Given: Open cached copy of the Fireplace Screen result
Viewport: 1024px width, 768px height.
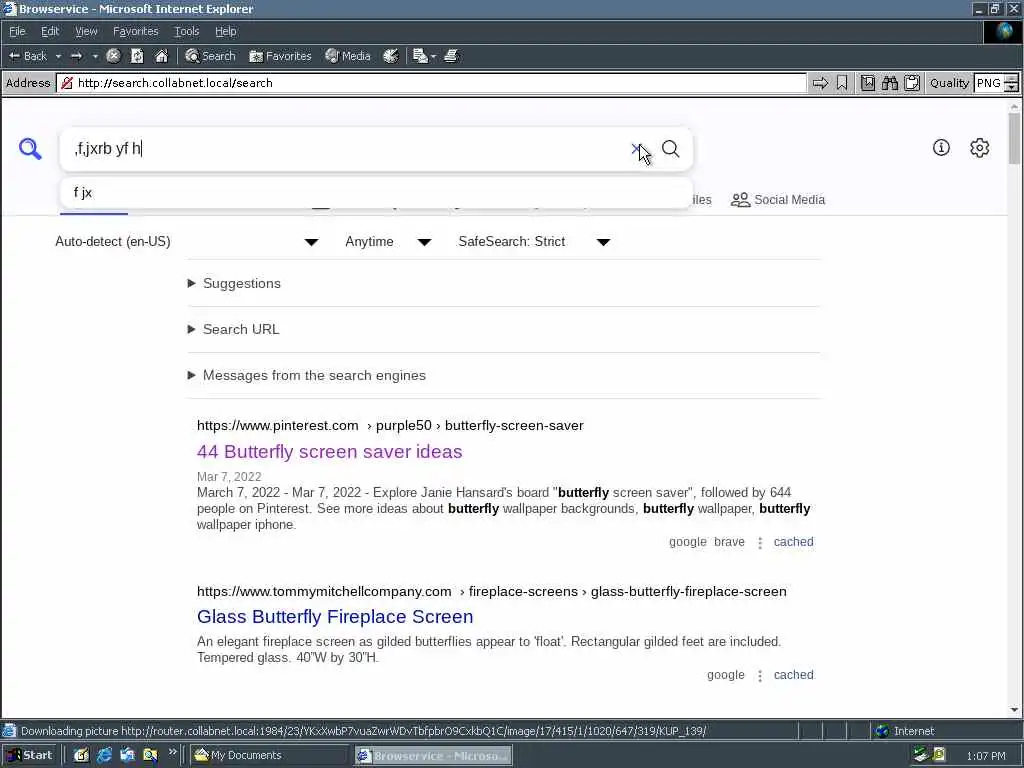Looking at the screenshot, I should (x=793, y=675).
